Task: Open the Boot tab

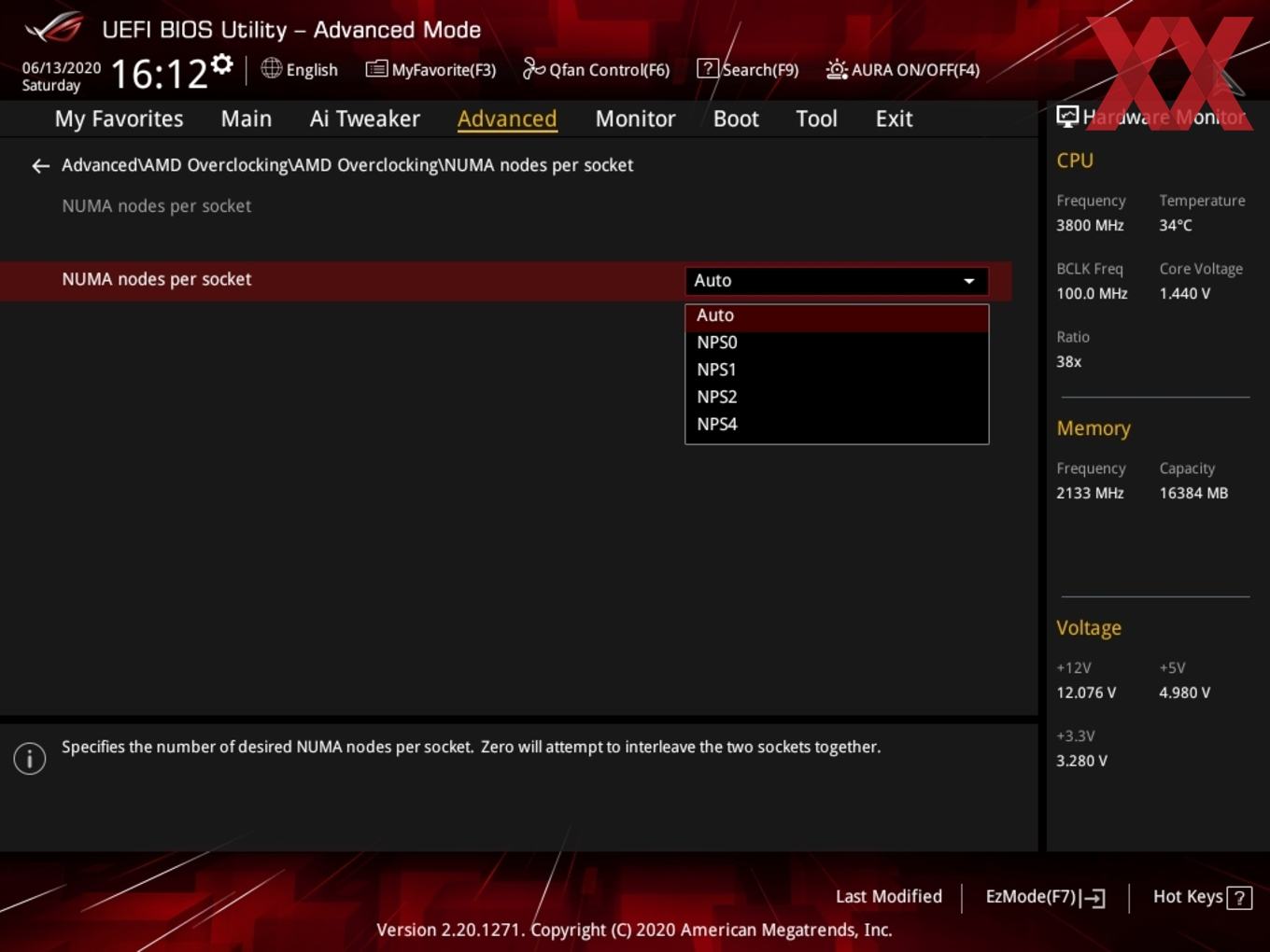Action: pyautogui.click(x=736, y=119)
